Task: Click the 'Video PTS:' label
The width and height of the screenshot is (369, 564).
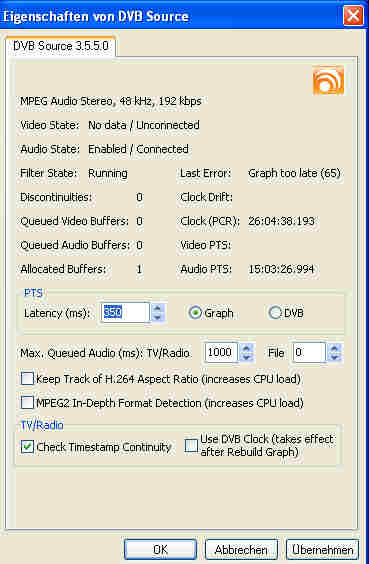Action: [x=206, y=245]
